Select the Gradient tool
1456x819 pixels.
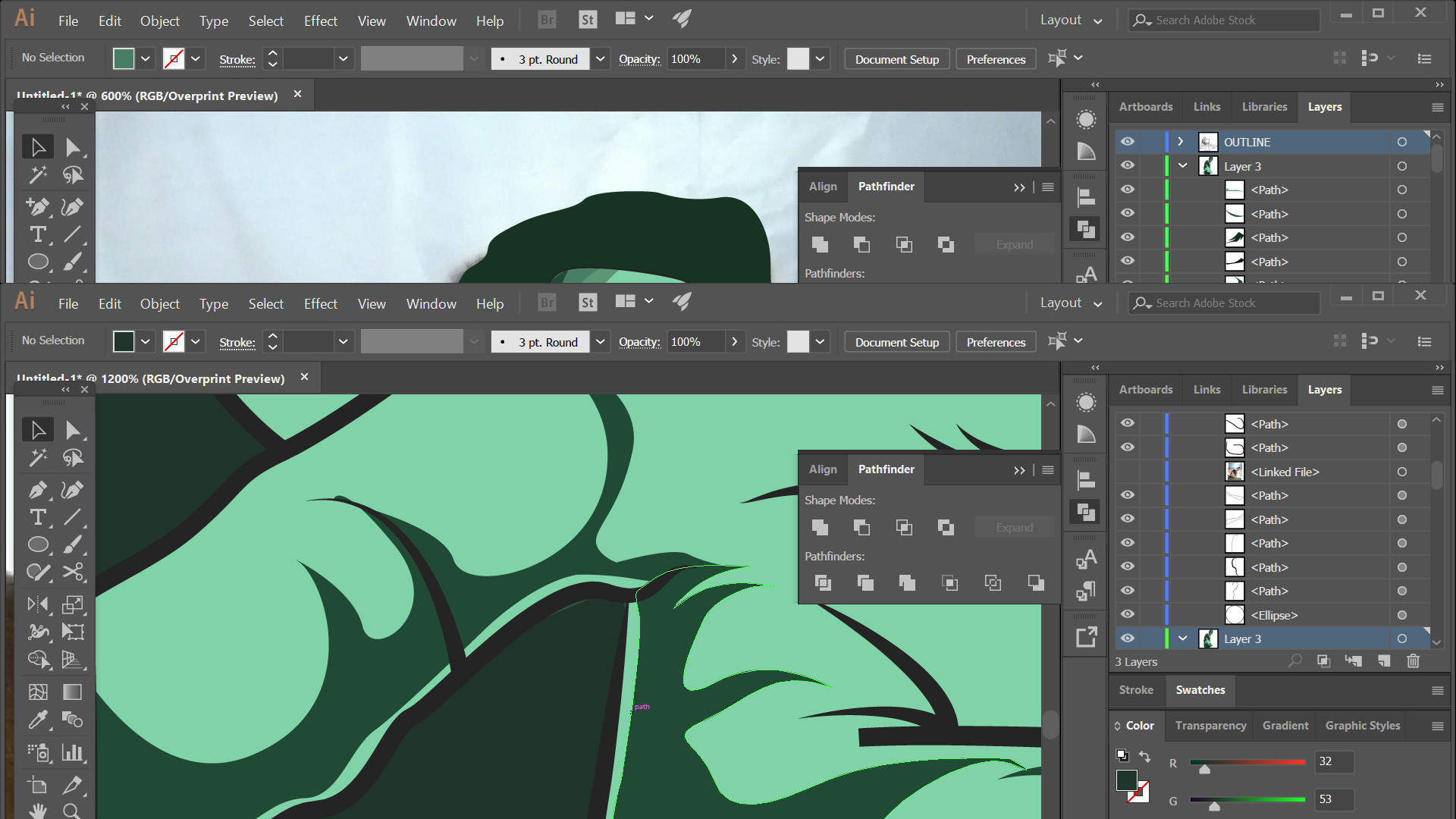point(72,692)
